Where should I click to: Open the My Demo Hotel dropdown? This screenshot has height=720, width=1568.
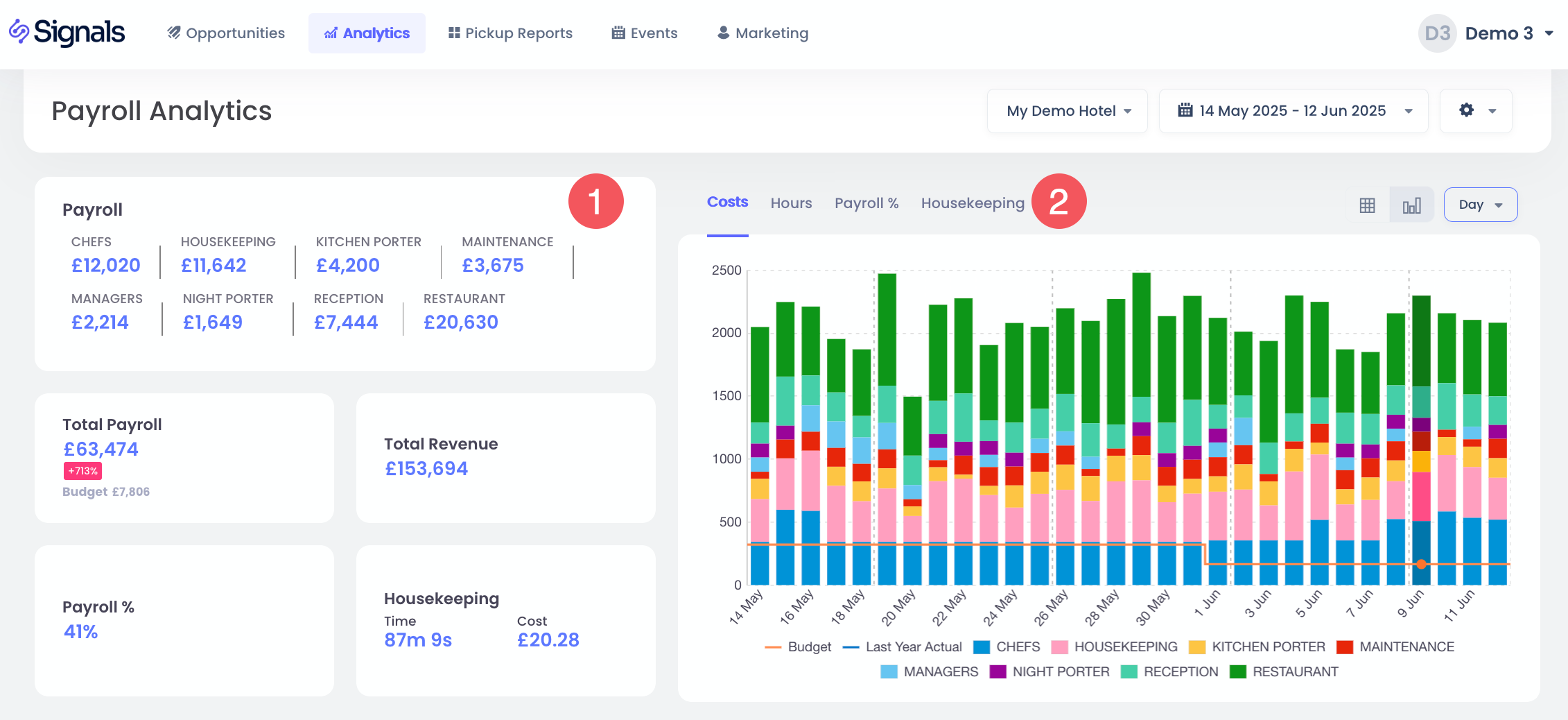coord(1068,111)
